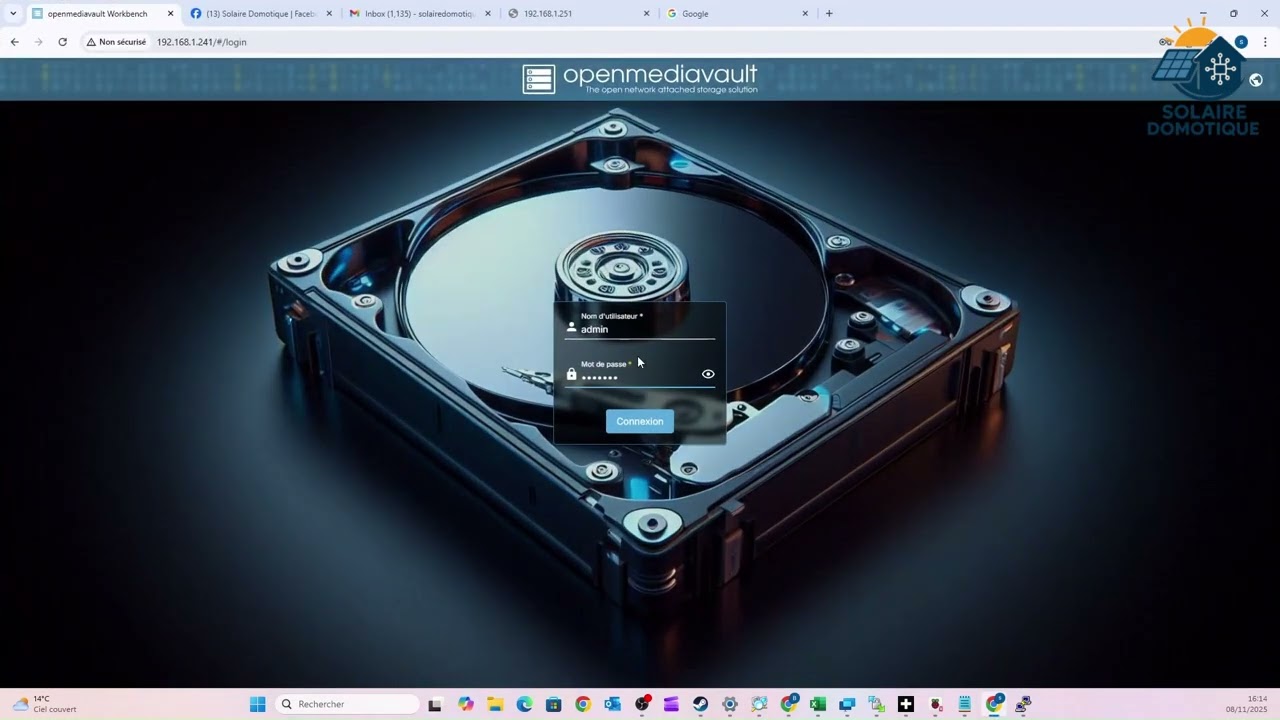Open the Notepad icon on the taskbar
1280x720 pixels.
[x=965, y=704]
